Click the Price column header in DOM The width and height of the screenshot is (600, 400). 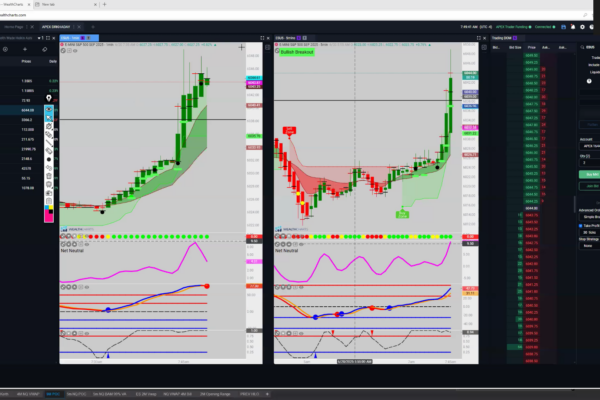coord(532,47)
